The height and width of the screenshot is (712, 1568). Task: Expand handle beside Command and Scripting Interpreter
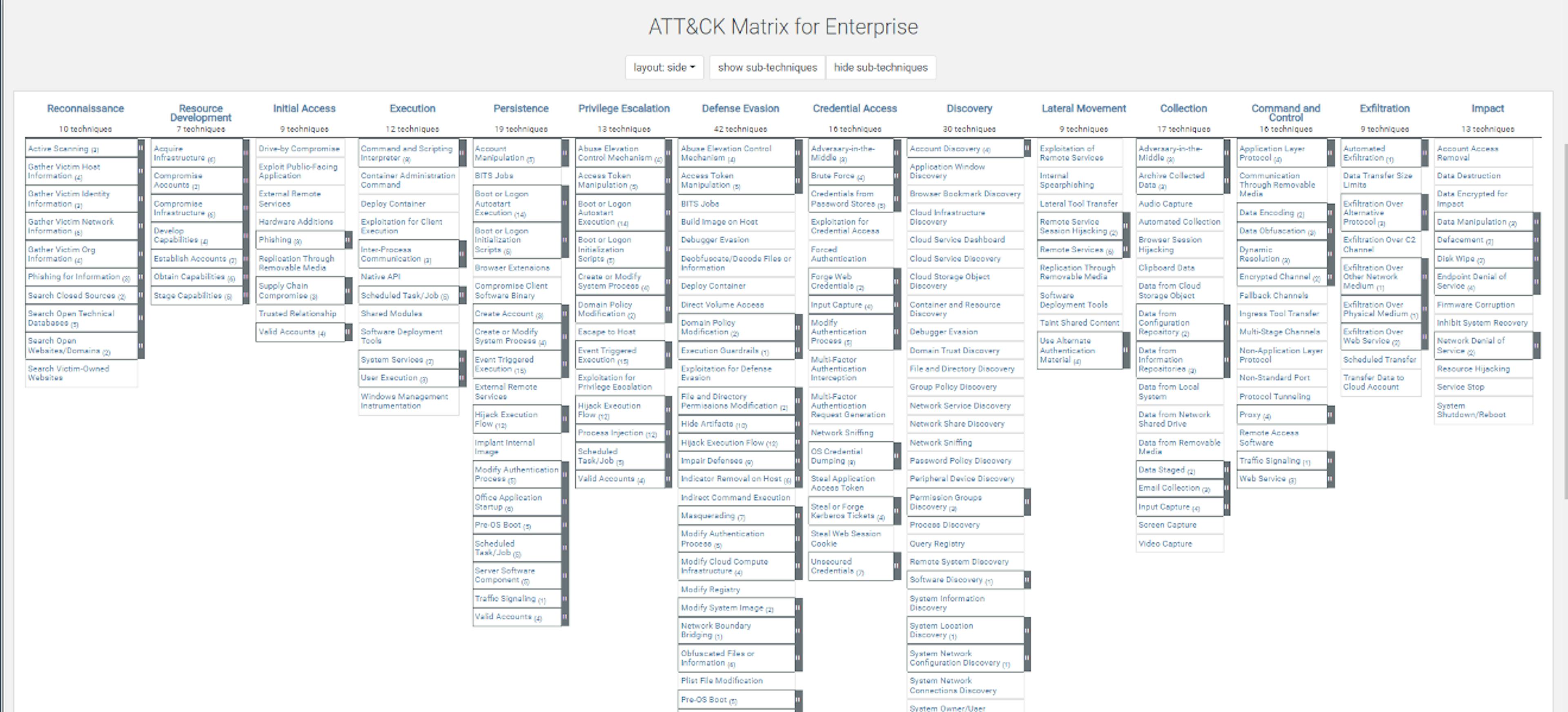[463, 153]
